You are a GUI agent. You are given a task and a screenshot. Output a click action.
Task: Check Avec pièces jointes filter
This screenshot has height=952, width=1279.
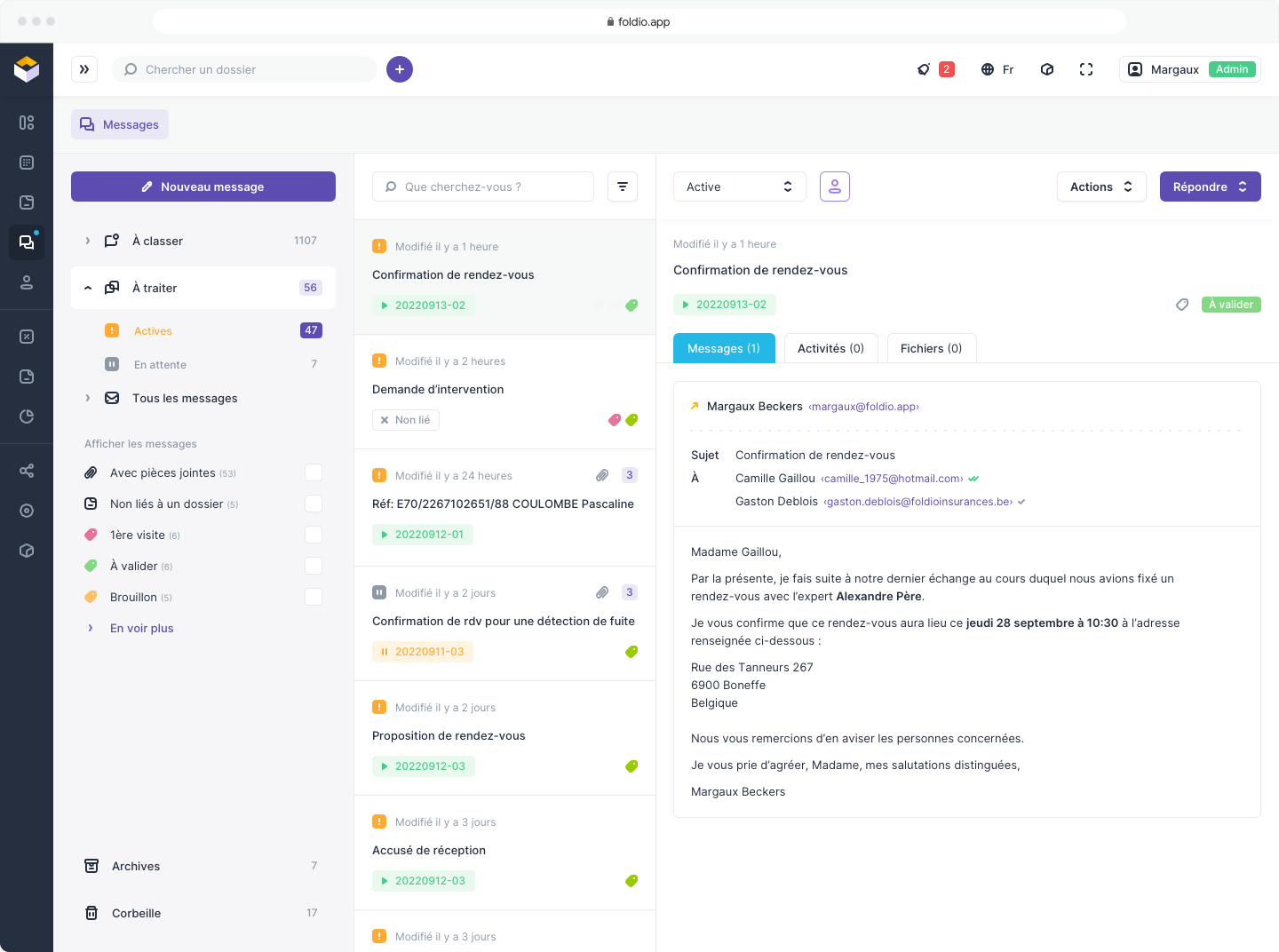tap(314, 472)
